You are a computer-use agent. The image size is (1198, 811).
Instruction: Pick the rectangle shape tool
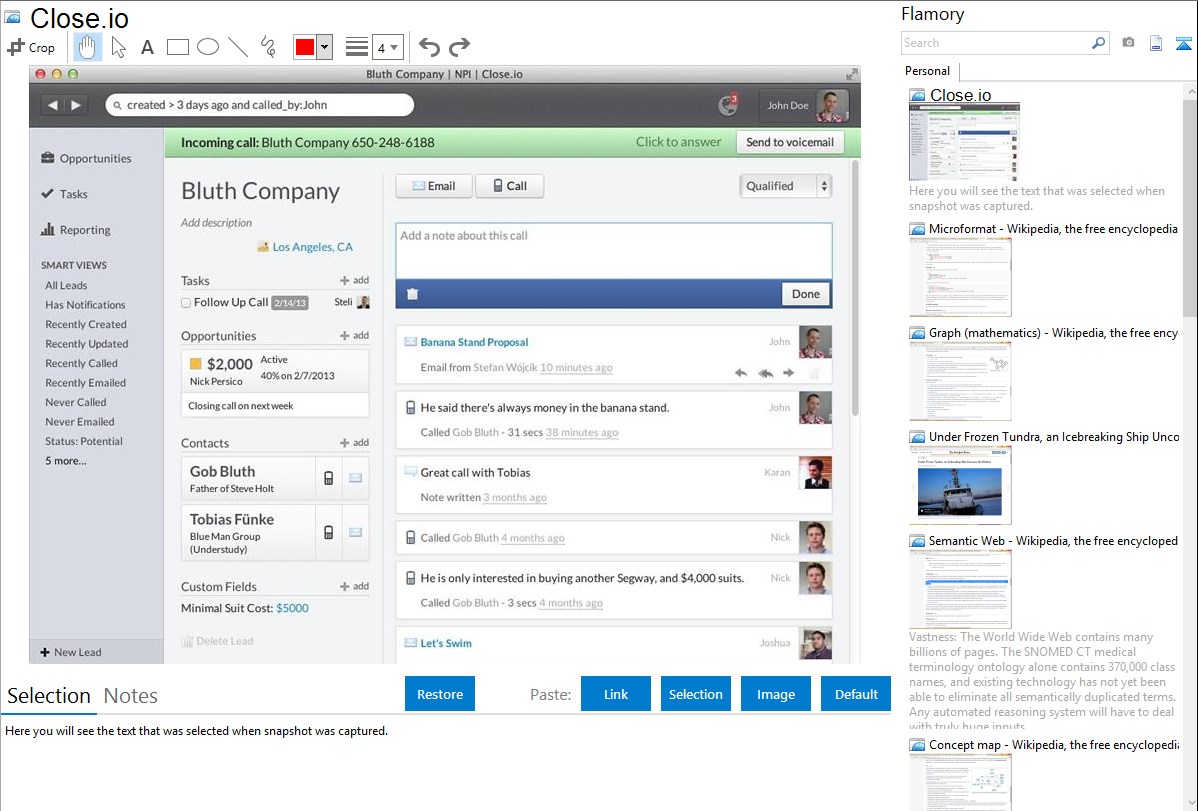177,47
